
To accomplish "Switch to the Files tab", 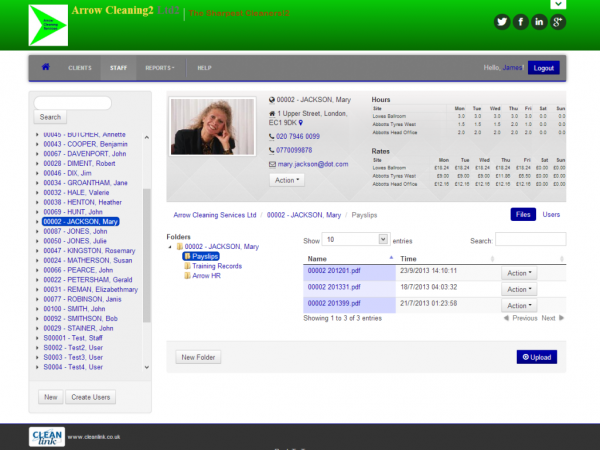I will 523,214.
